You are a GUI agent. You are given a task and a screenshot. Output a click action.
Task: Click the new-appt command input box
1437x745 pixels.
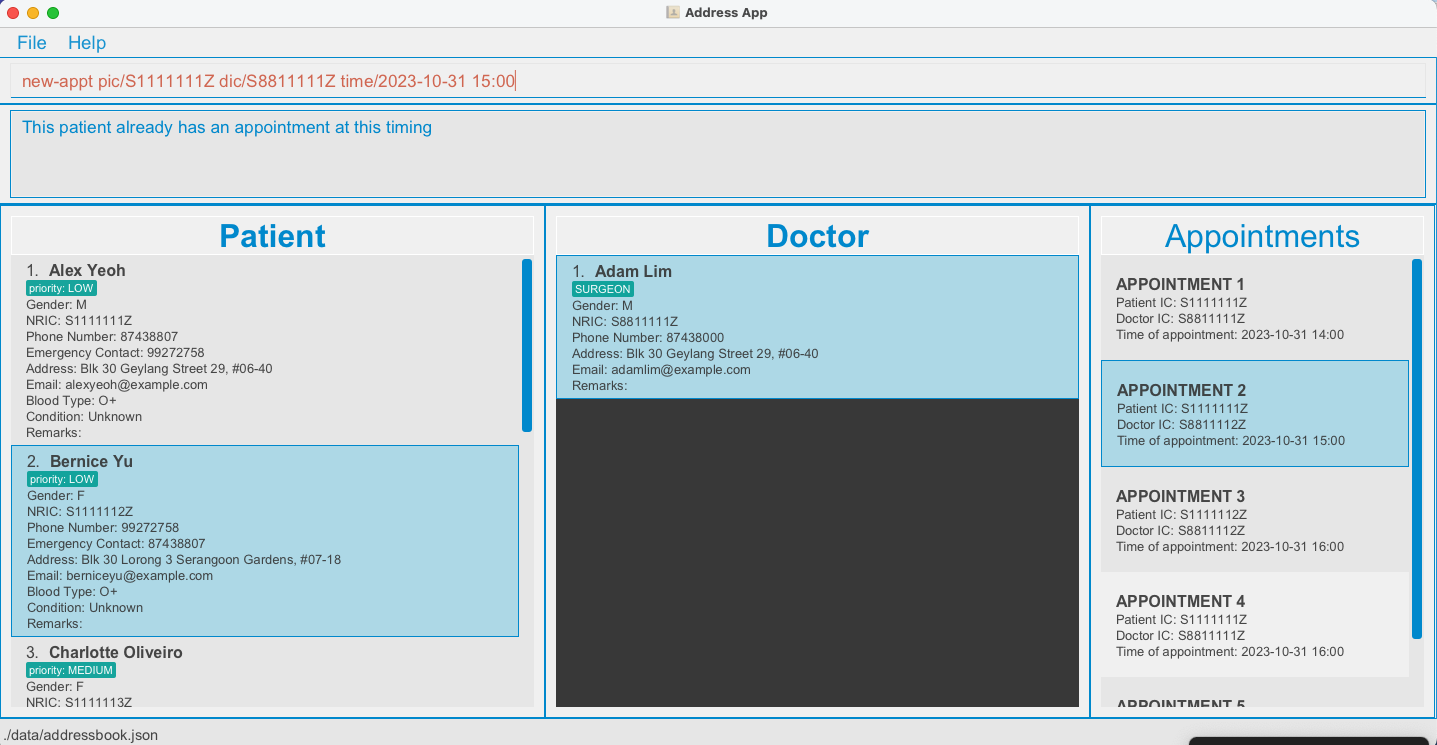point(718,81)
